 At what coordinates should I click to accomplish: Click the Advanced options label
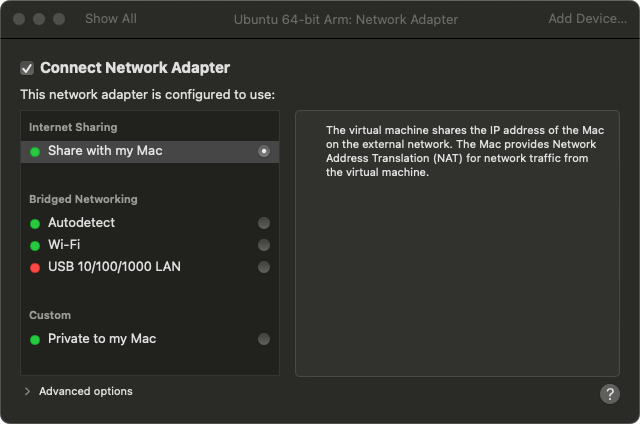pos(86,391)
